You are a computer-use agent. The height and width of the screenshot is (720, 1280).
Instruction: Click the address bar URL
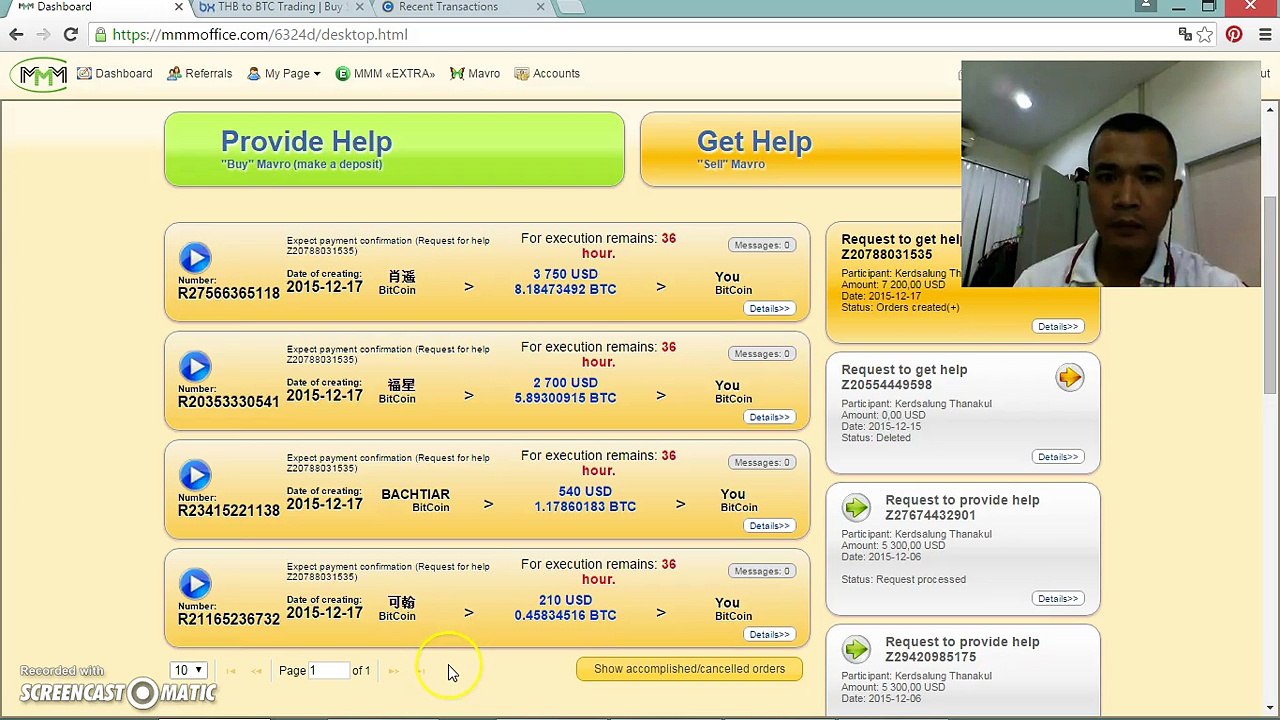[260, 34]
